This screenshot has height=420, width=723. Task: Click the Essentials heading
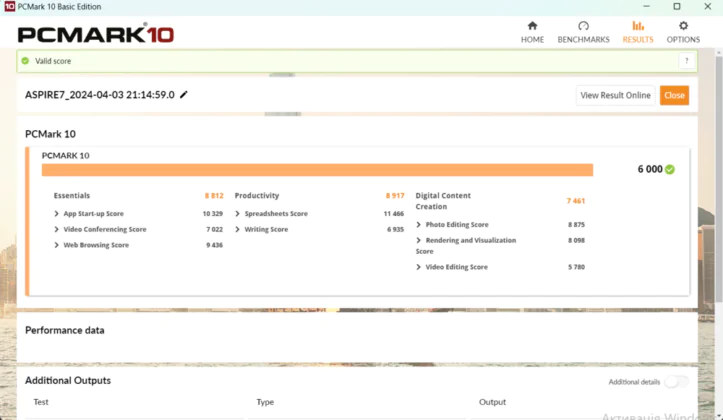coord(72,195)
